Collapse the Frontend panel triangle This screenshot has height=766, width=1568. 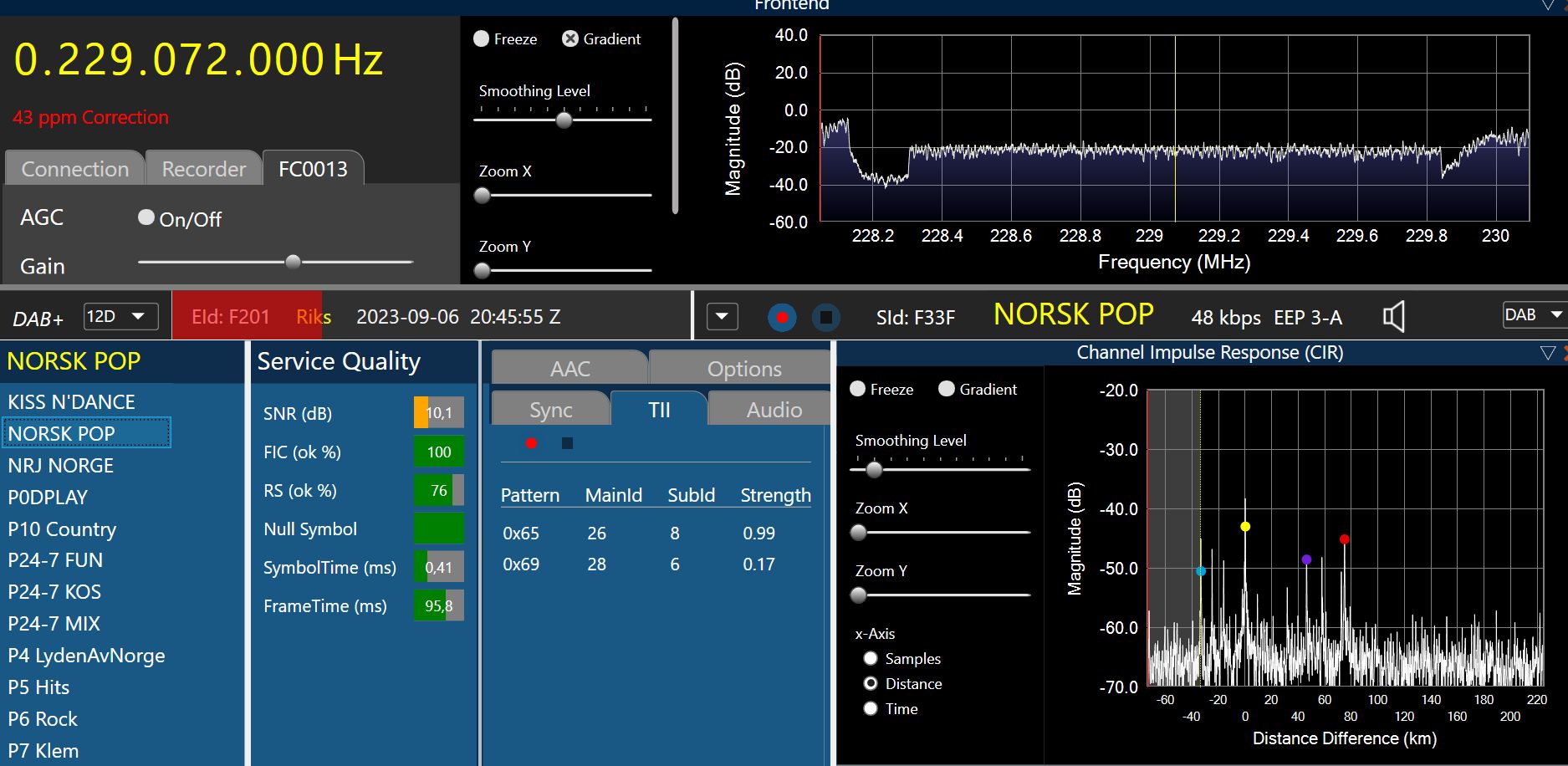pos(1548,5)
